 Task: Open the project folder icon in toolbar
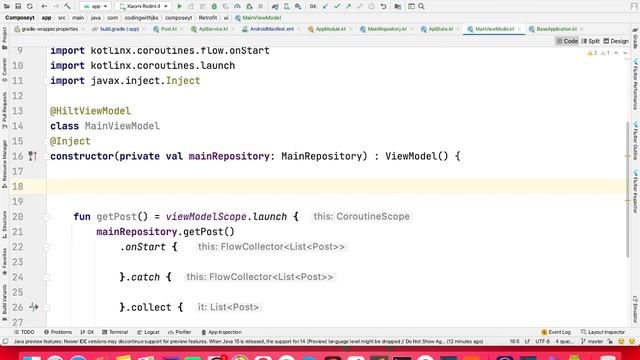pyautogui.click(x=7, y=7)
